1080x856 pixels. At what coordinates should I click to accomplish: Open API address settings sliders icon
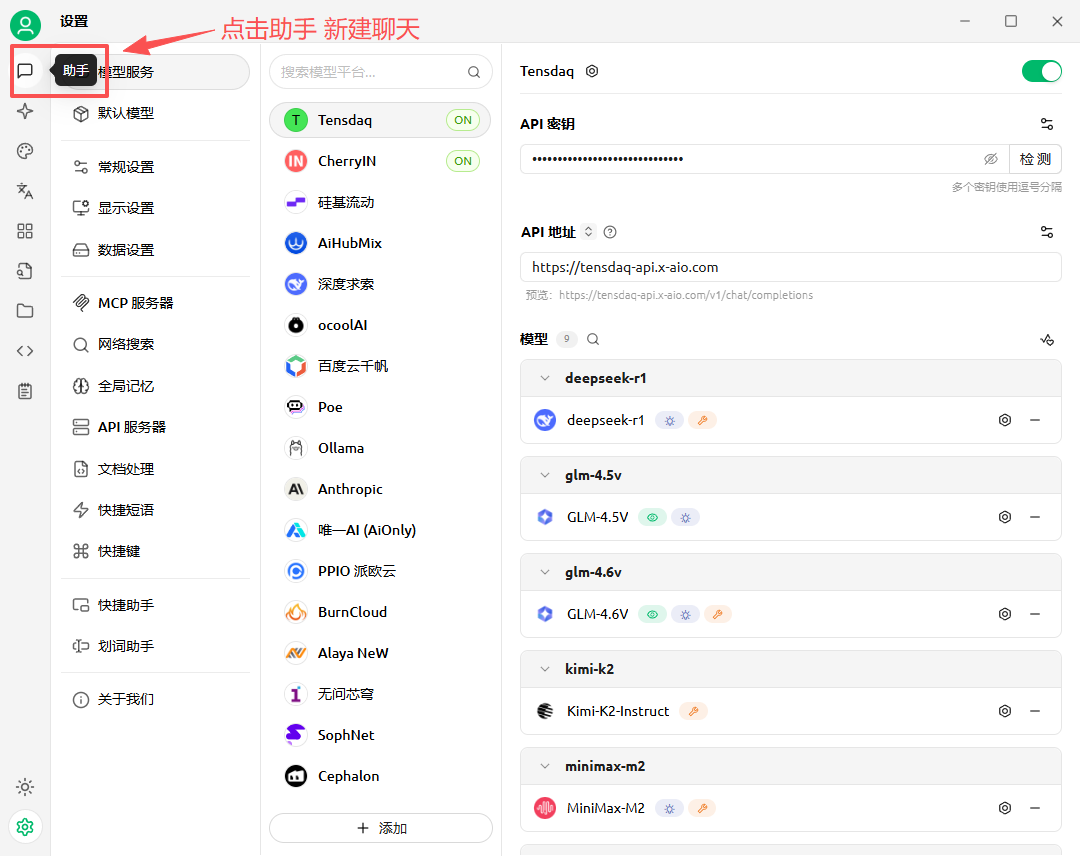[1047, 232]
